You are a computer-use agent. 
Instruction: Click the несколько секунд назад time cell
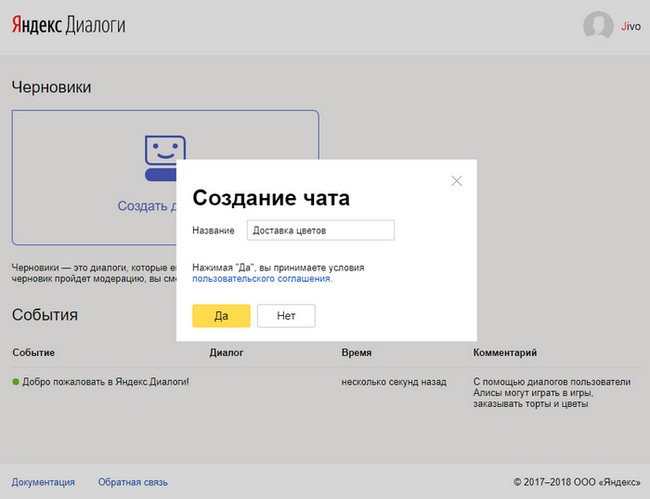[x=394, y=382]
